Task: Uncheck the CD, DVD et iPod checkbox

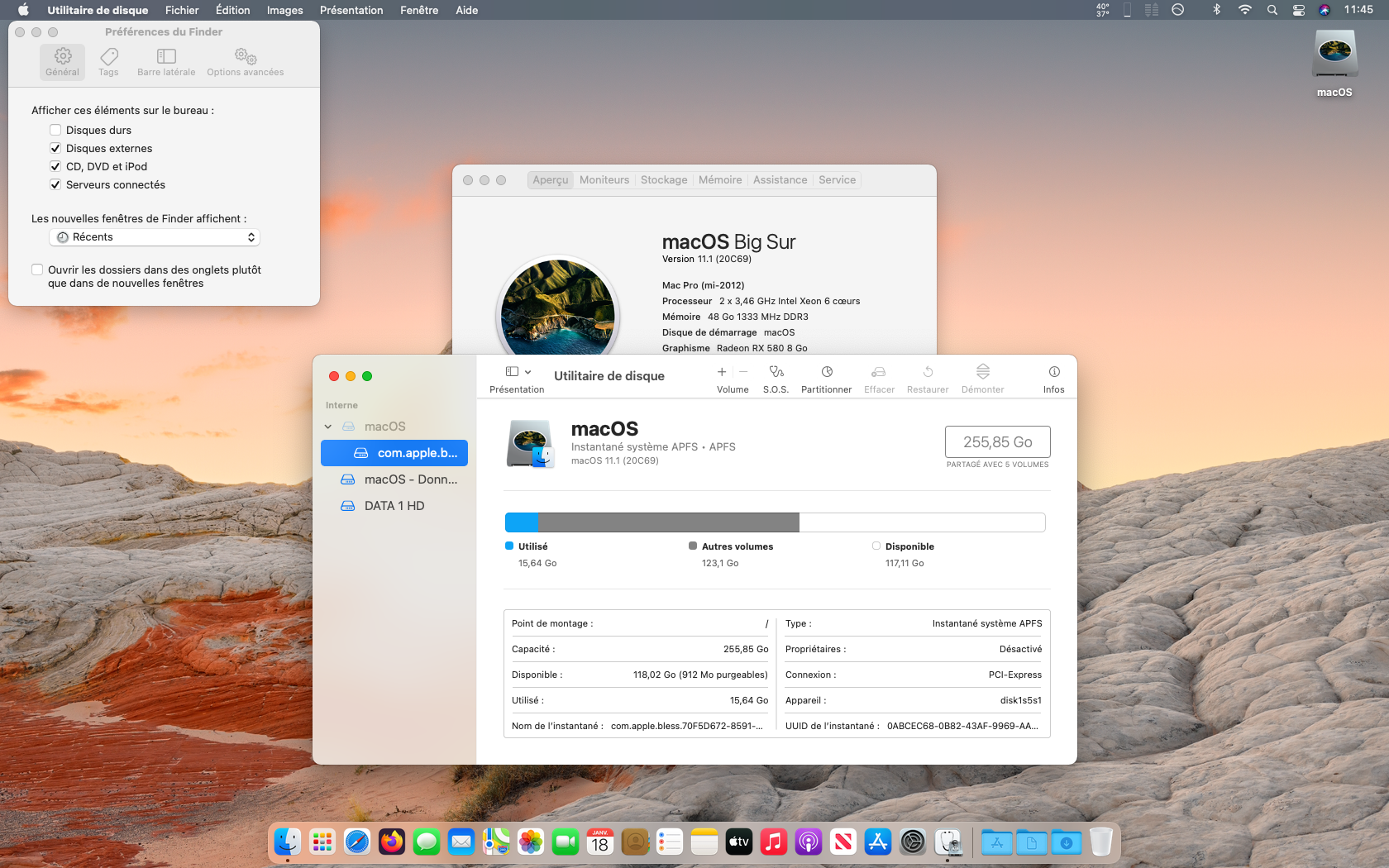Action: tap(55, 166)
